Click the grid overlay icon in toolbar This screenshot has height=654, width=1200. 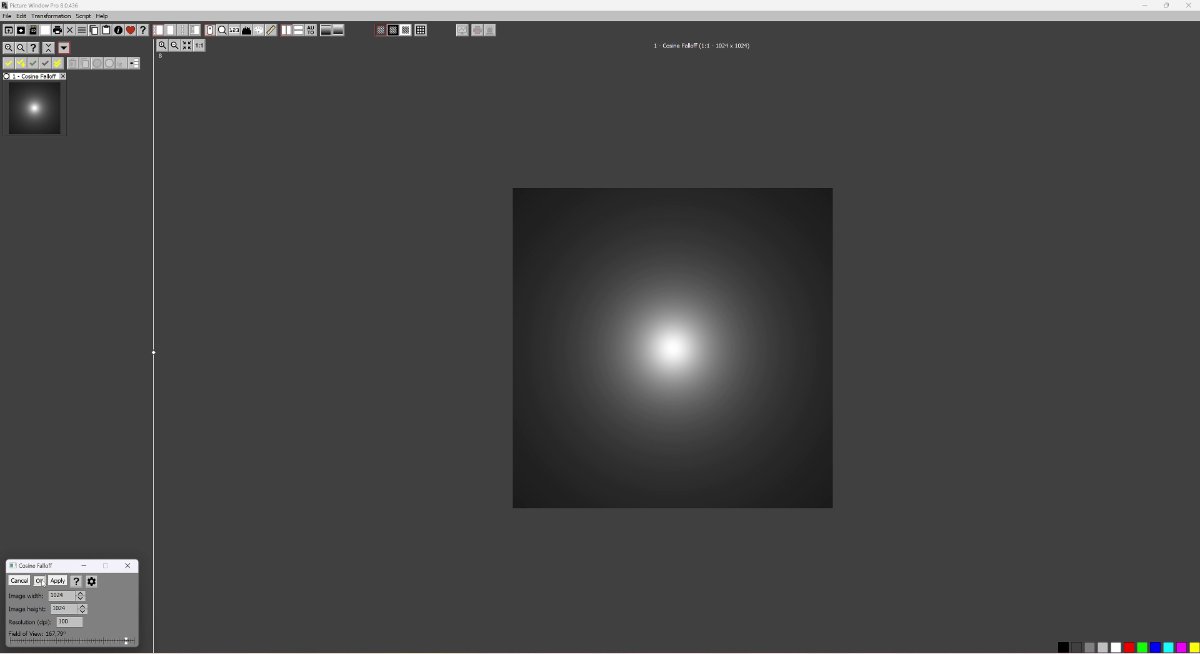(421, 30)
